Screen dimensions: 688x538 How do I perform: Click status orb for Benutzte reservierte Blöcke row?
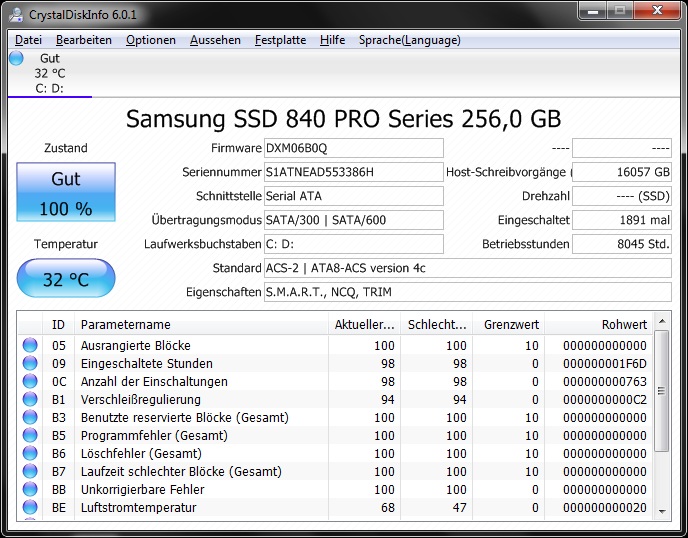[30, 417]
